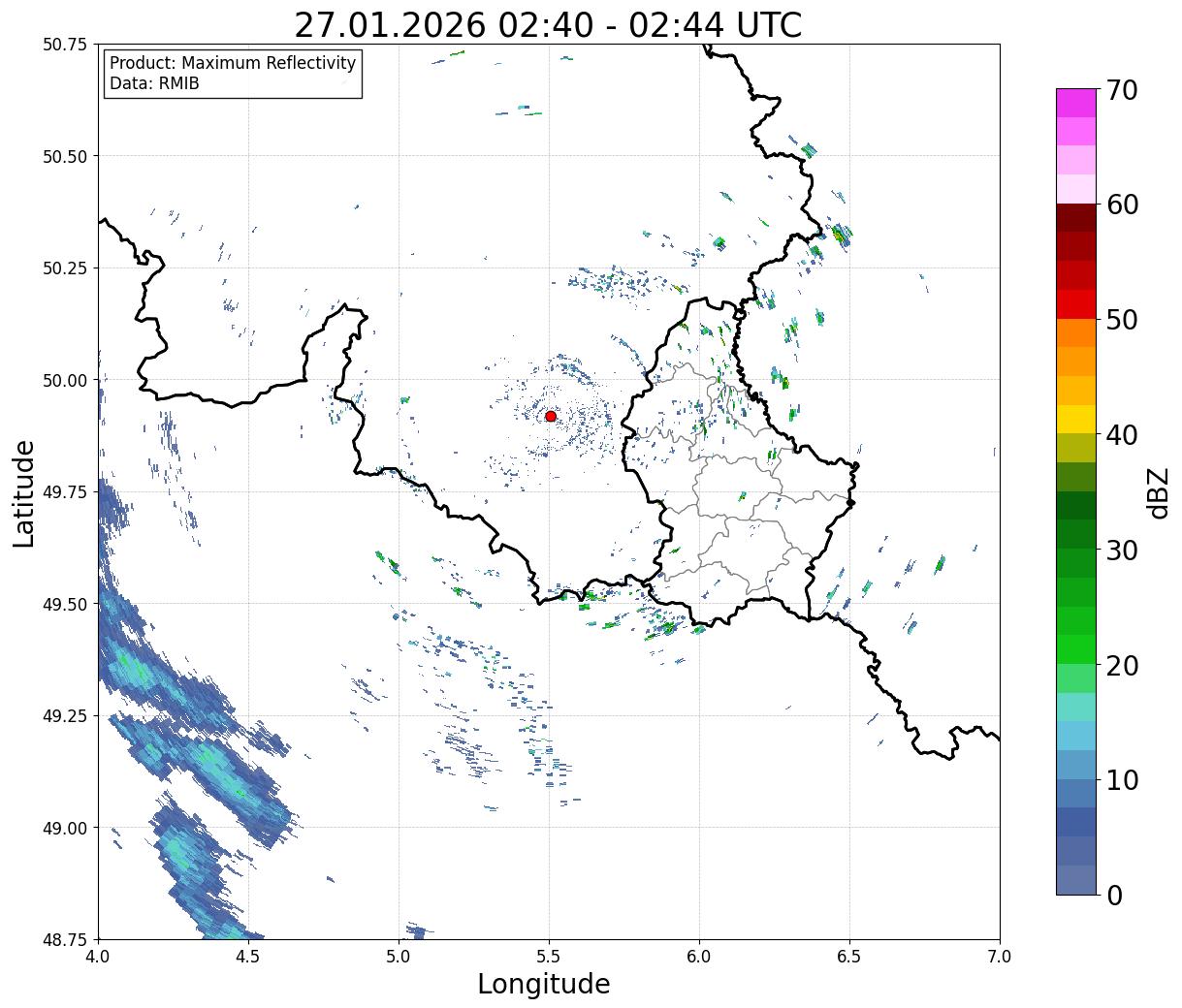
Task: Click longitude tick label 7.0
Action: pyautogui.click(x=1000, y=957)
